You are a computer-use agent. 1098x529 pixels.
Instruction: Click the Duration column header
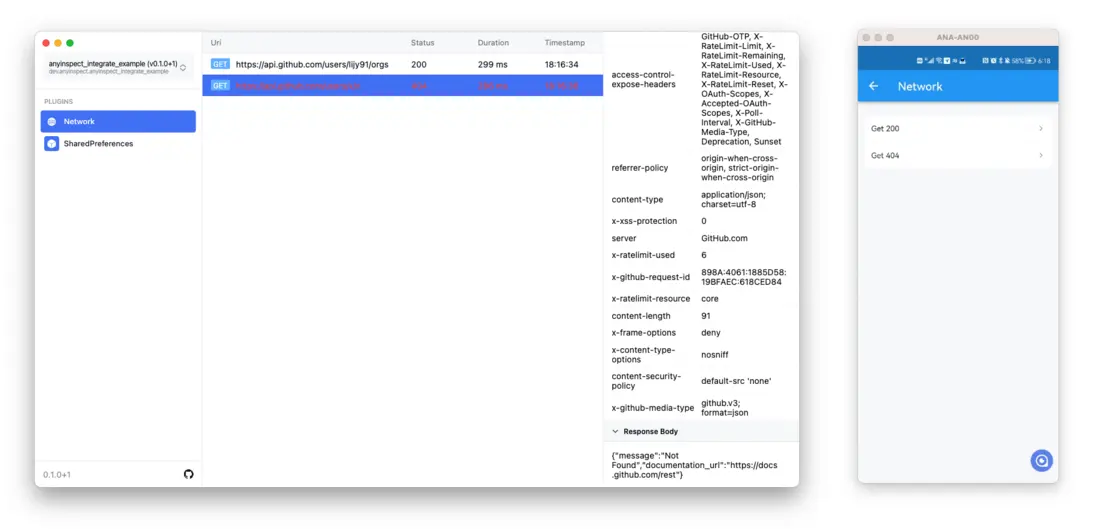[x=493, y=43]
